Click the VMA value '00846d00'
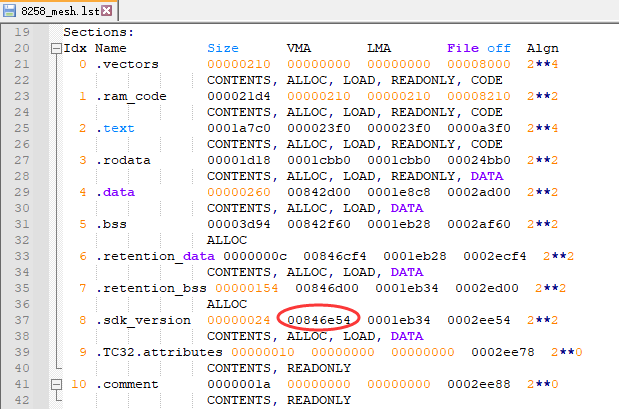This screenshot has width=619, height=409. [x=327, y=288]
